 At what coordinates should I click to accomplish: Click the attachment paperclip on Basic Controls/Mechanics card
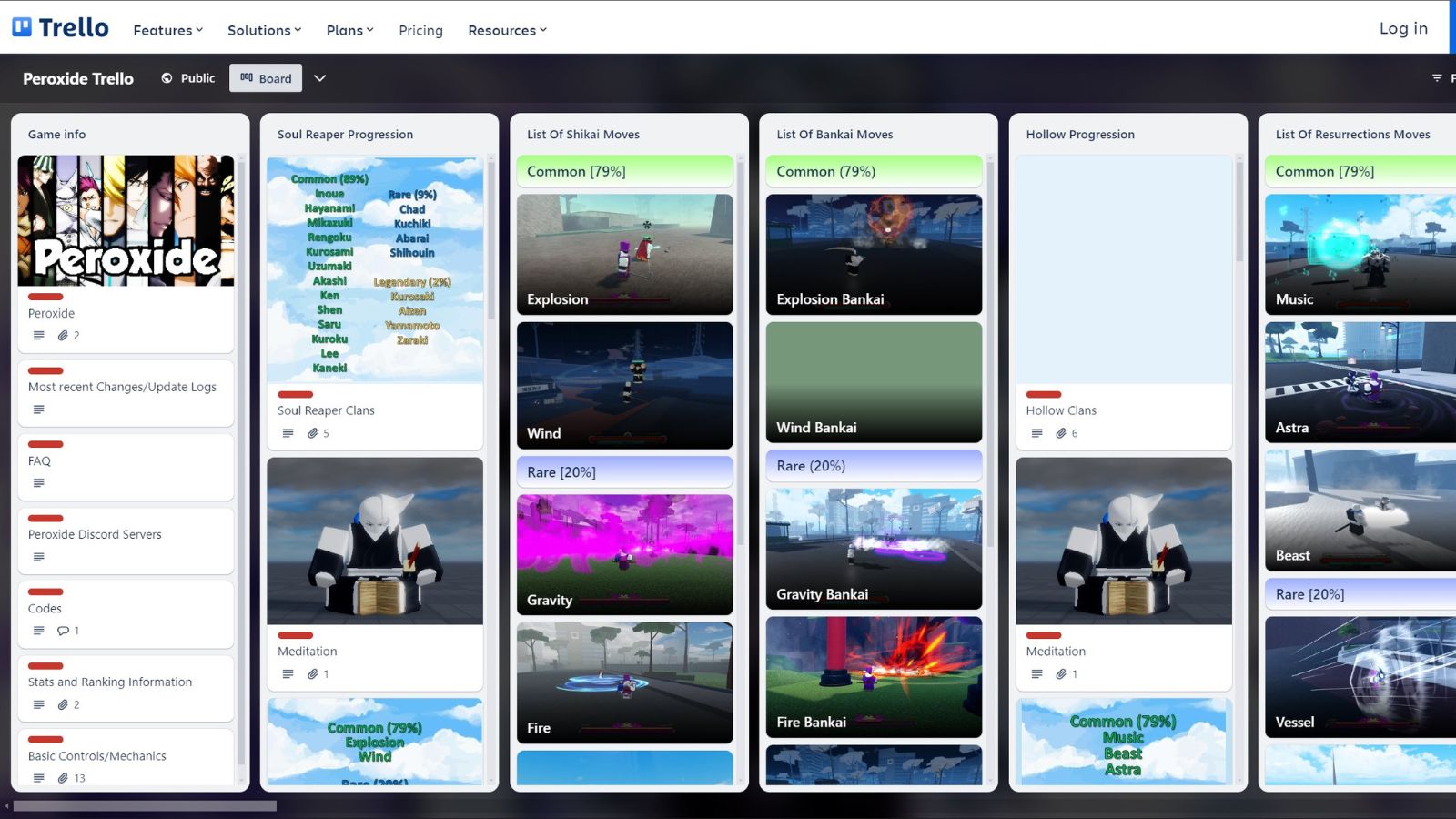click(x=64, y=777)
